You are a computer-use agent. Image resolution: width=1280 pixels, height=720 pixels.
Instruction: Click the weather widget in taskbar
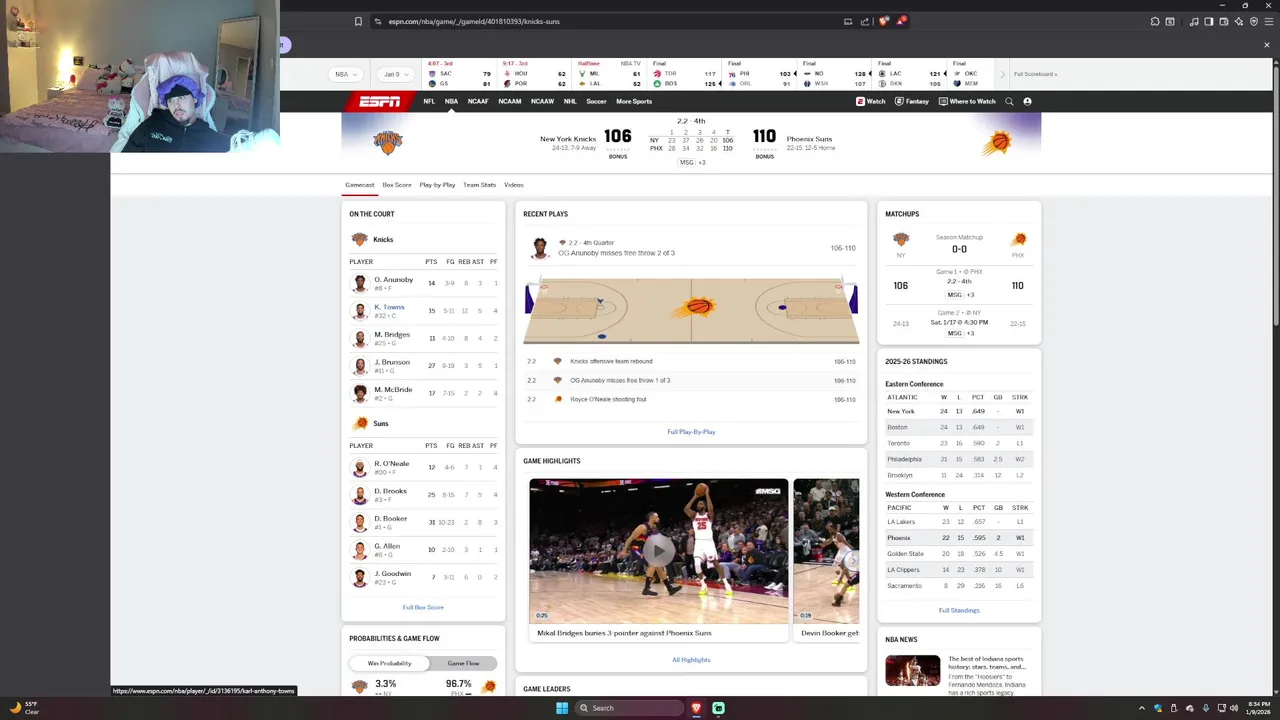[23, 708]
